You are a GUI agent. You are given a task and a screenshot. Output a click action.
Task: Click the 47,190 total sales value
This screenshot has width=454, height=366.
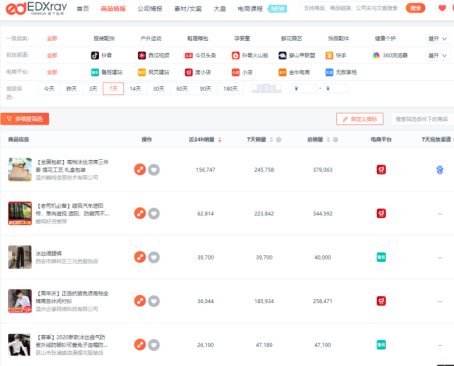point(323,345)
